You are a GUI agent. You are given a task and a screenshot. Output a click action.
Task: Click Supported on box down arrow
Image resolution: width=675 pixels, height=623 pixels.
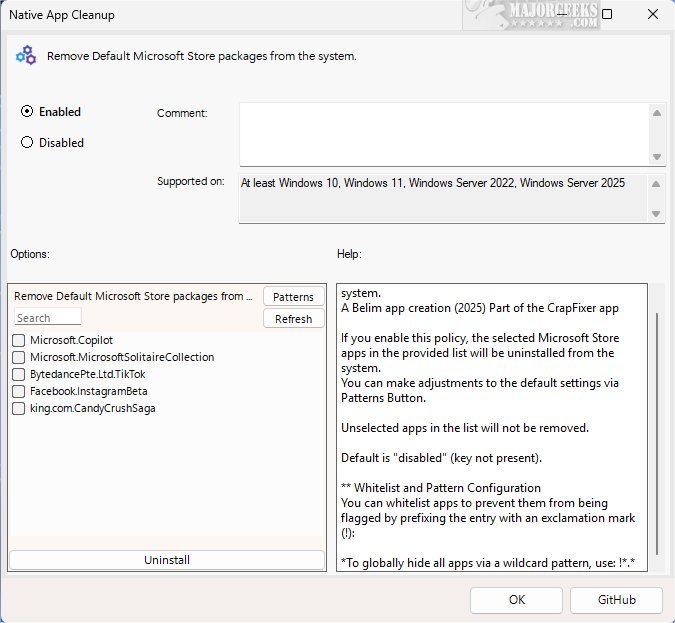tap(656, 214)
